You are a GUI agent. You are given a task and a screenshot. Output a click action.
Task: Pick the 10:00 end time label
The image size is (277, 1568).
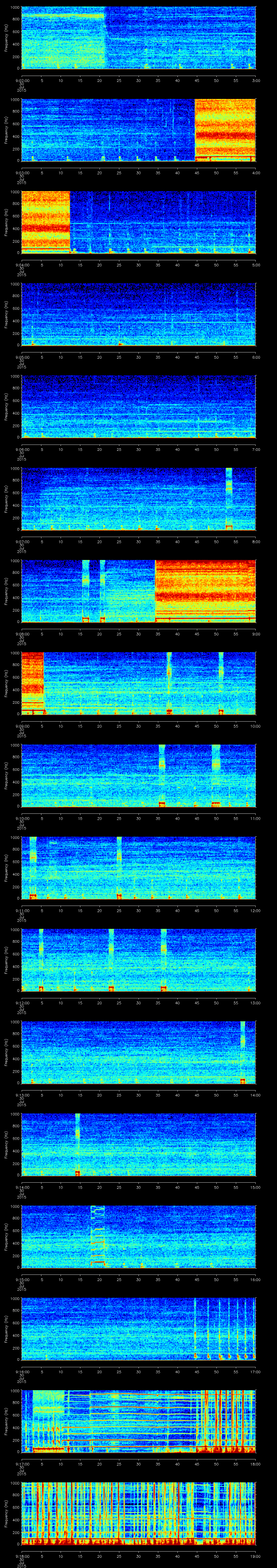click(255, 726)
